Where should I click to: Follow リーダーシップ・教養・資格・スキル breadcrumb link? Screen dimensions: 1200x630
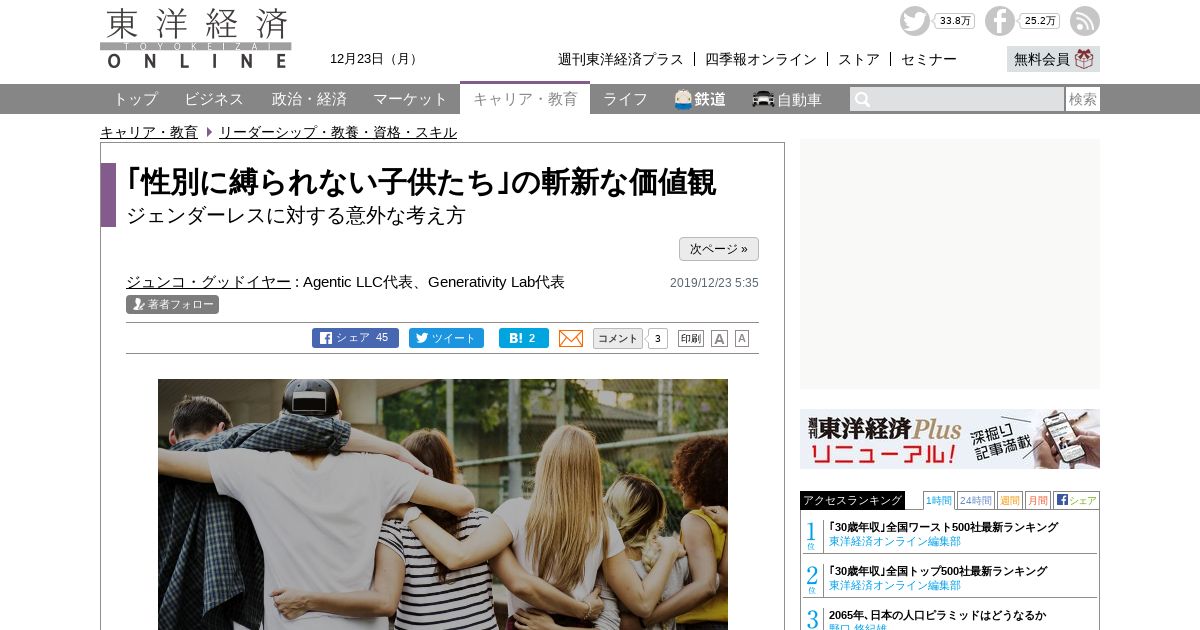[338, 132]
